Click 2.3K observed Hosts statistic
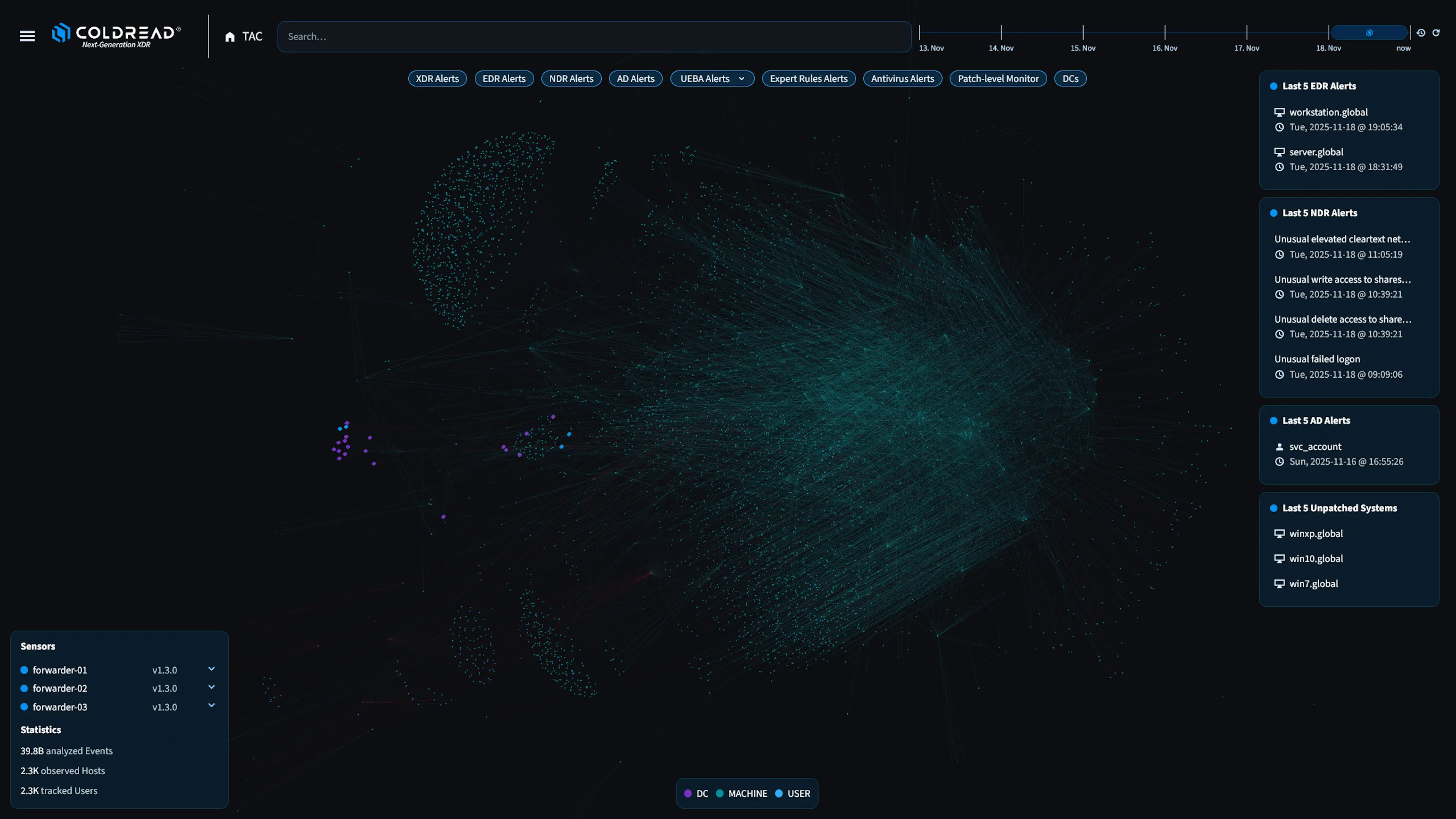Screen dimensions: 1456x819 pos(63,770)
